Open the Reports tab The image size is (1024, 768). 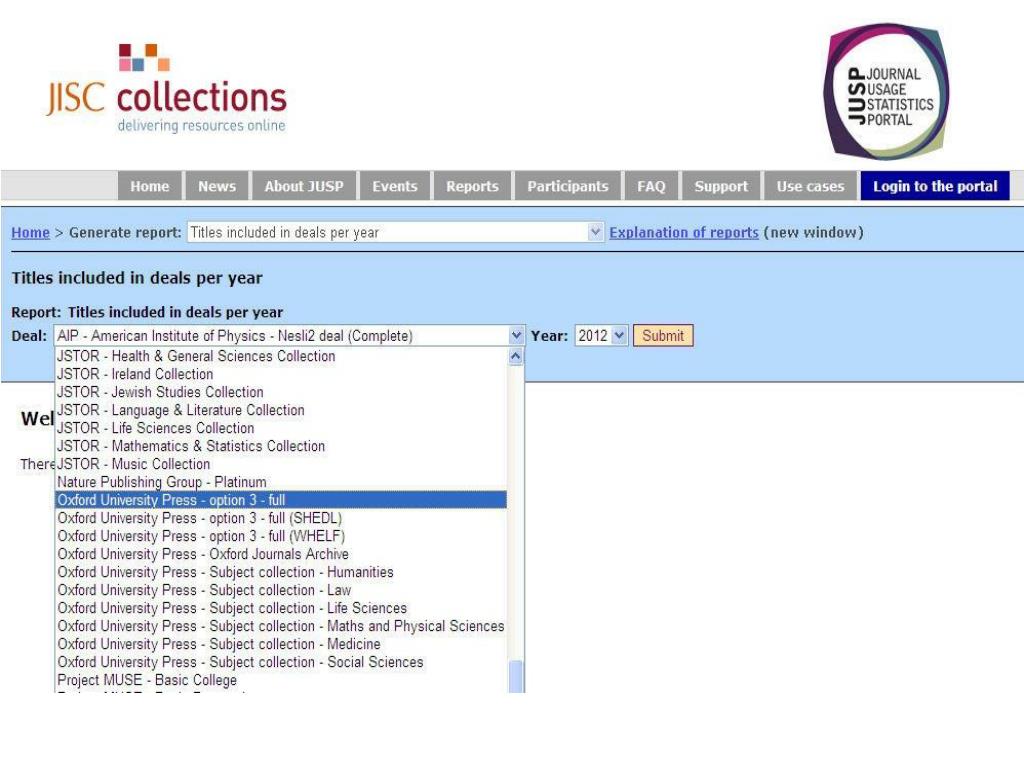472,186
